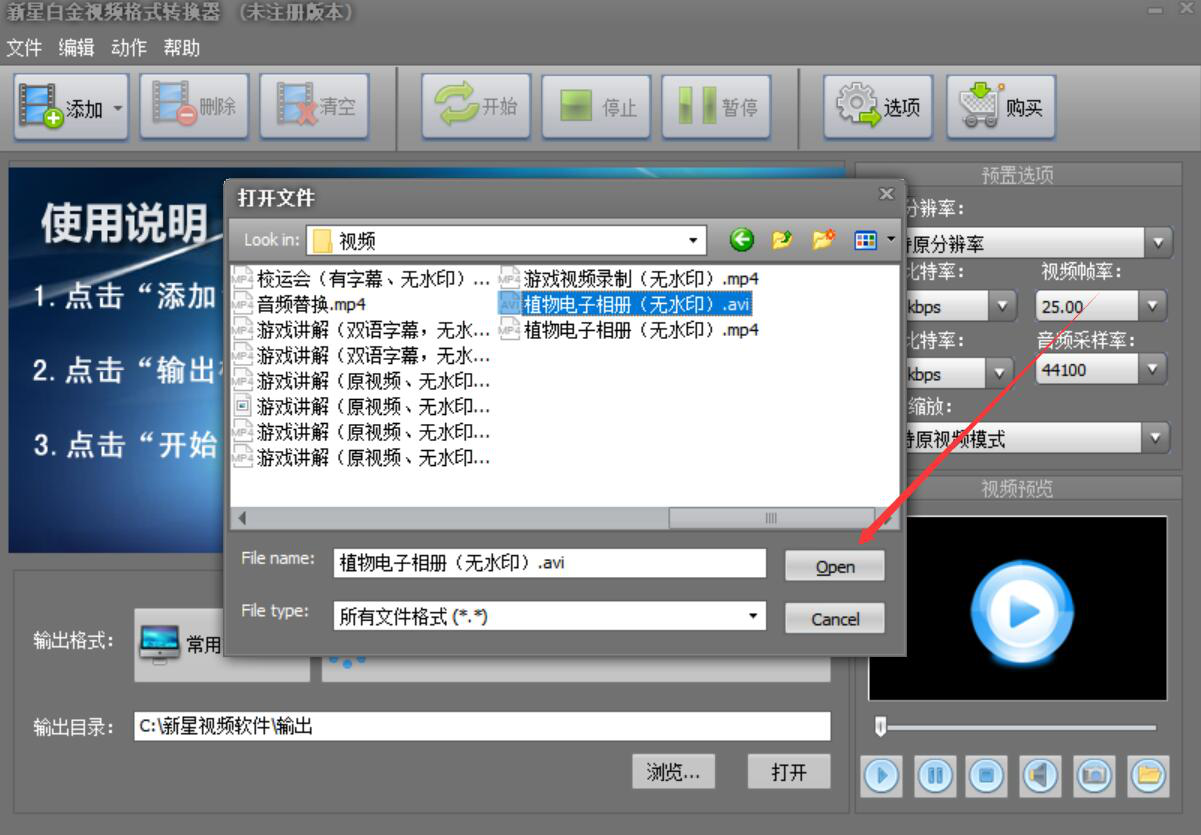Click the 清空 (clear list) toolbar button
The width and height of the screenshot is (1201, 835).
(x=314, y=106)
